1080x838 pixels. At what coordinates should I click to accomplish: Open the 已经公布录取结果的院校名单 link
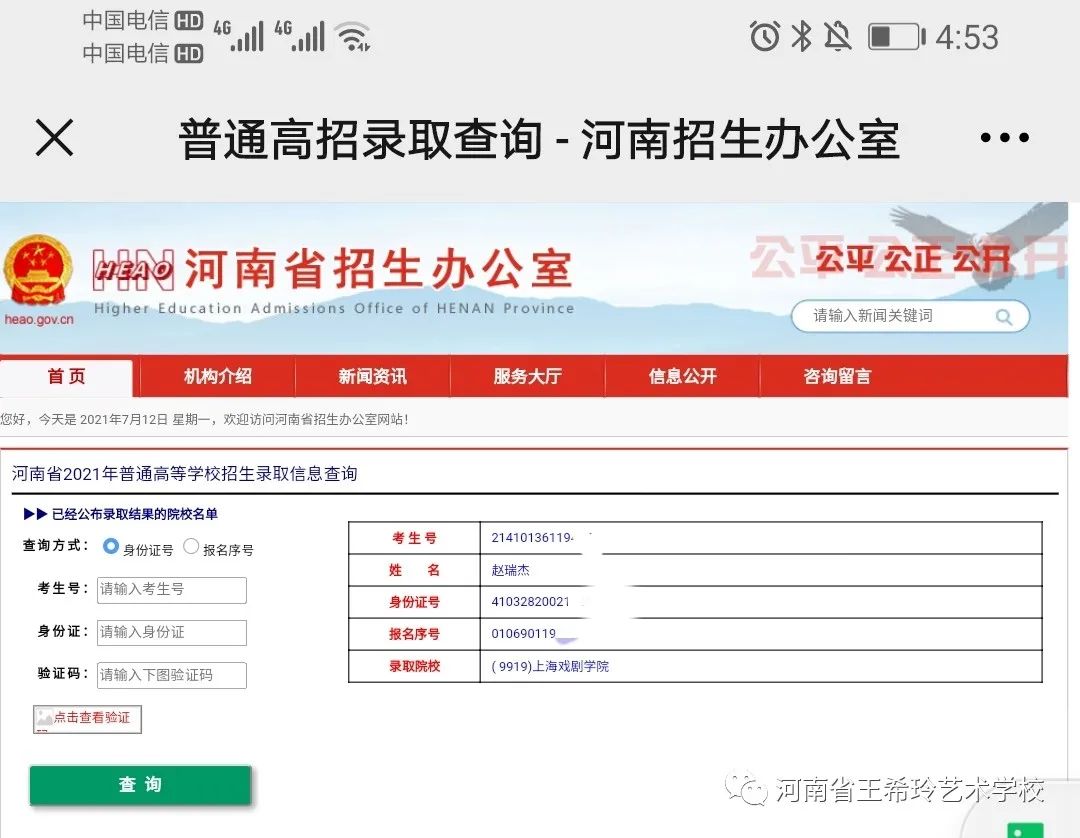tap(134, 514)
